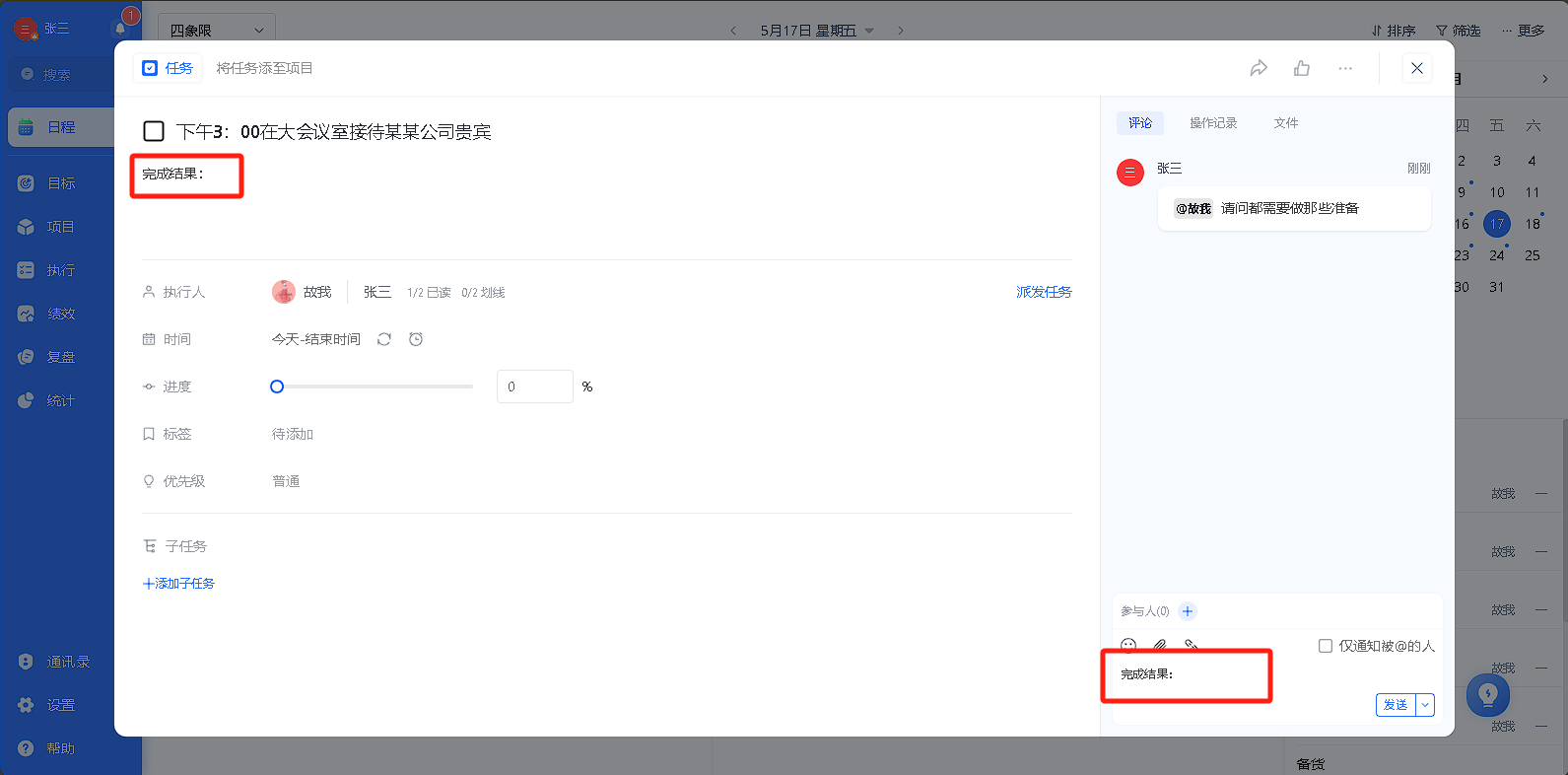This screenshot has height=775, width=1568.
Task: Click the emoji smiley icon in comment box
Action: (x=1129, y=645)
